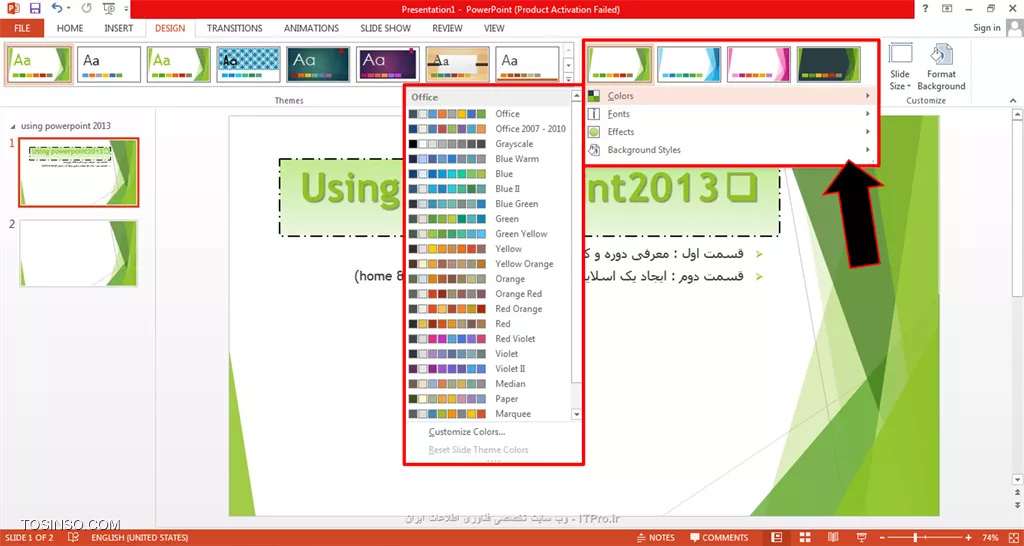The image size is (1024, 546).
Task: Click the Format Background button
Action: coord(941,65)
